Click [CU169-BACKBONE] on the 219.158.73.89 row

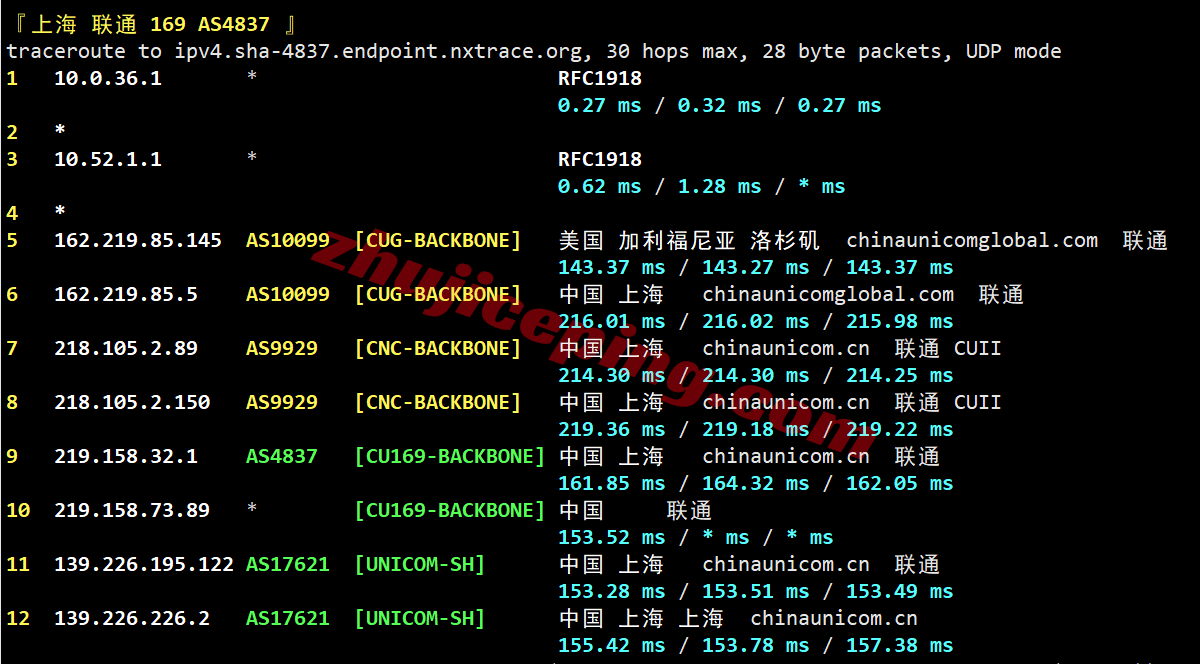(450, 510)
